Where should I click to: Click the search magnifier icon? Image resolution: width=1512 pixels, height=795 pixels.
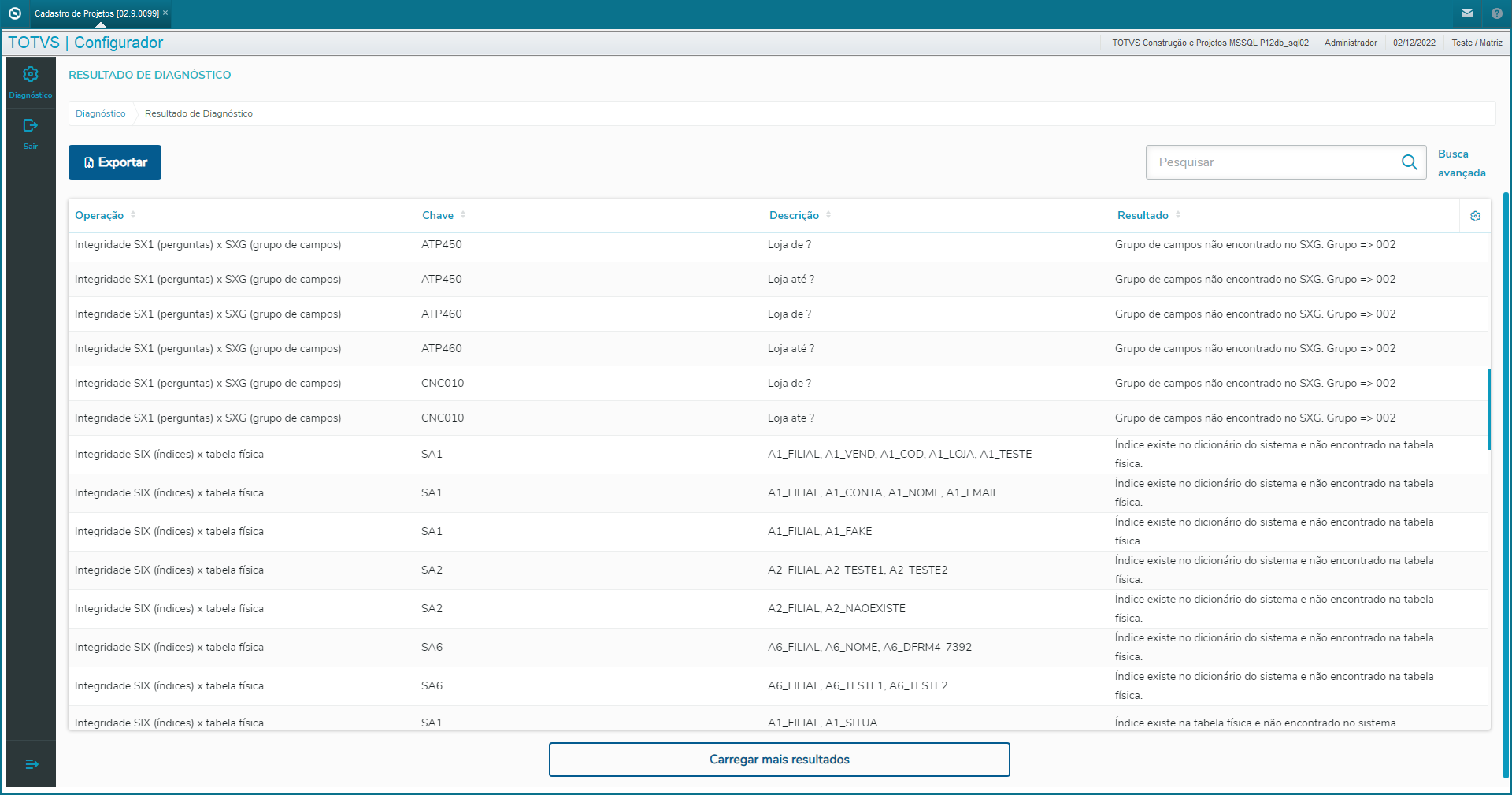(1410, 162)
